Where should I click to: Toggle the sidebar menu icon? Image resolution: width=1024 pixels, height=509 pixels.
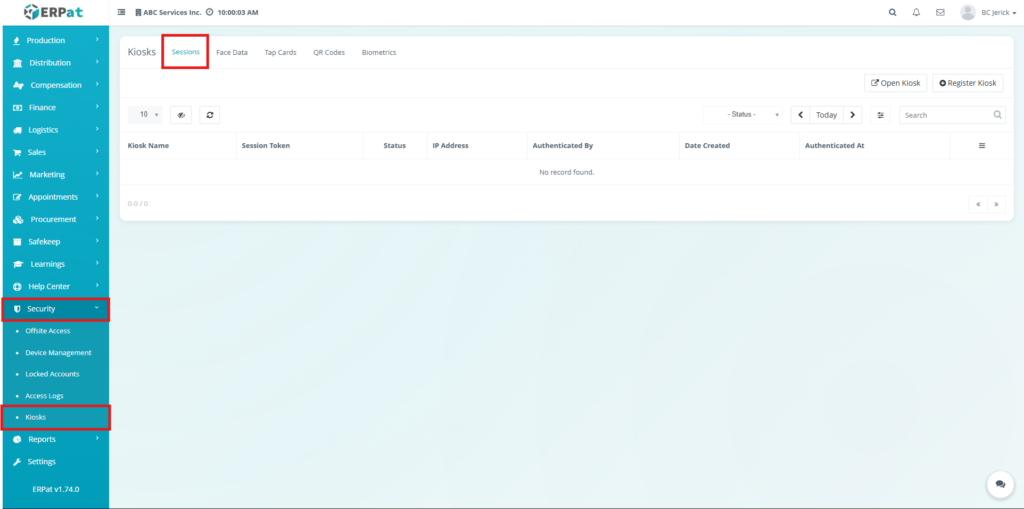point(122,12)
